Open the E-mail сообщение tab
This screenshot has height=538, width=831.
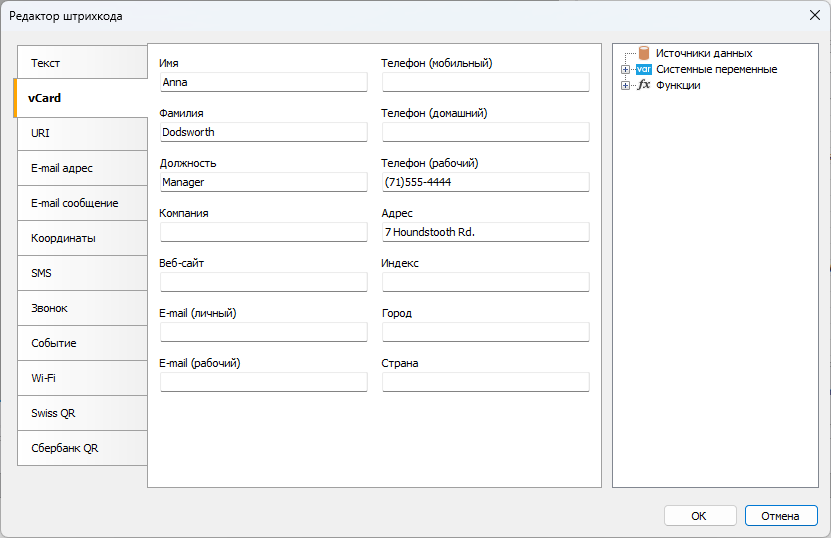82,203
